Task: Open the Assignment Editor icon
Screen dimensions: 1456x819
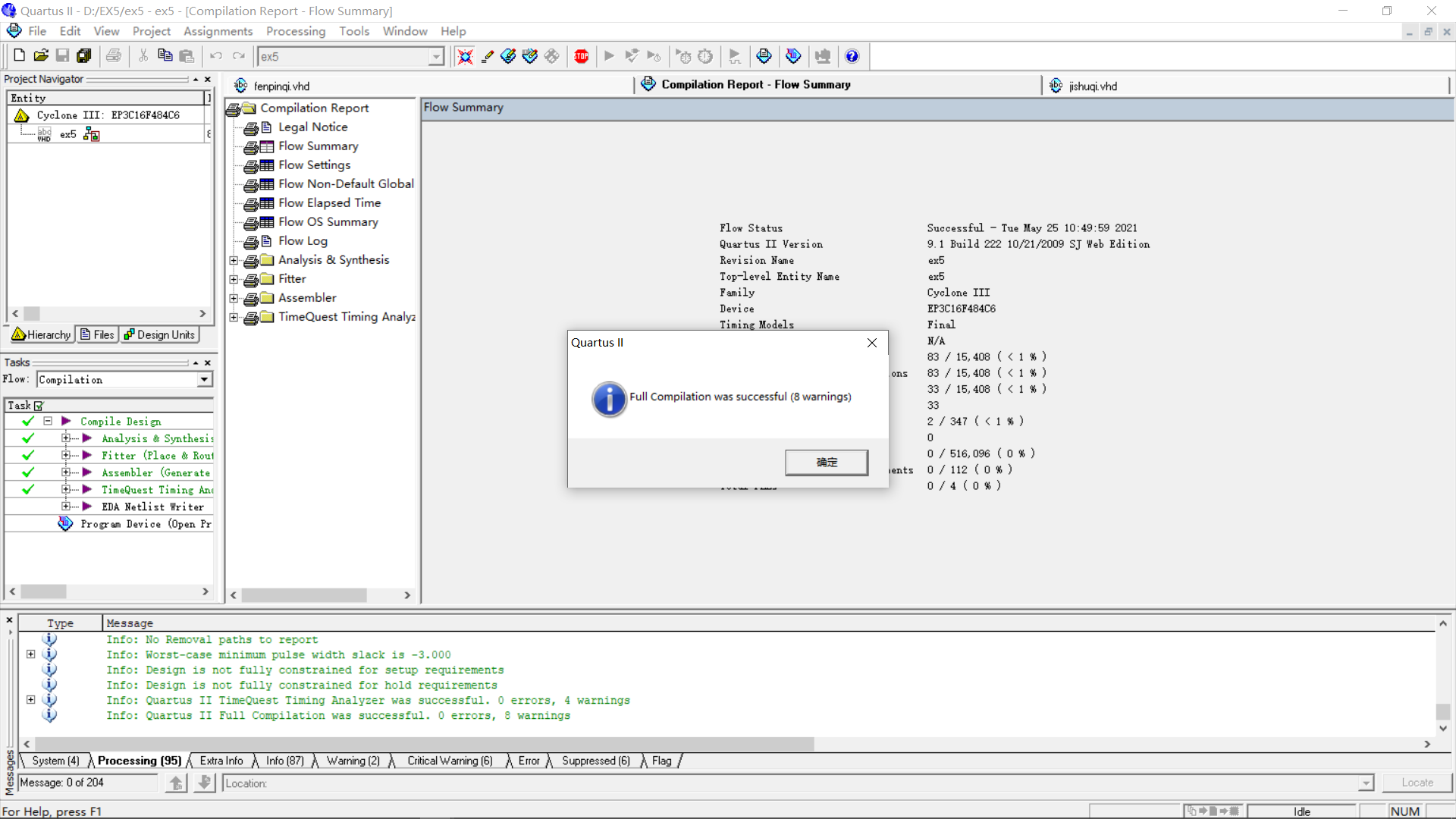Action: [x=508, y=56]
